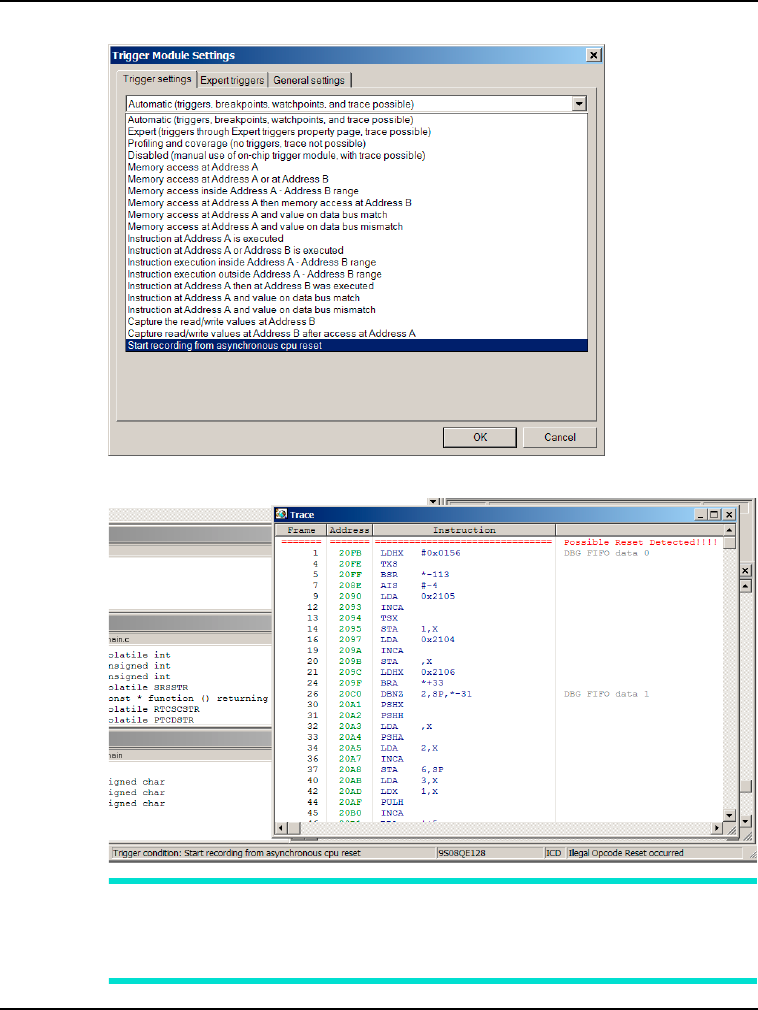Click the Trace window title icon
Viewport: 758px width, 1010px height.
(281, 514)
